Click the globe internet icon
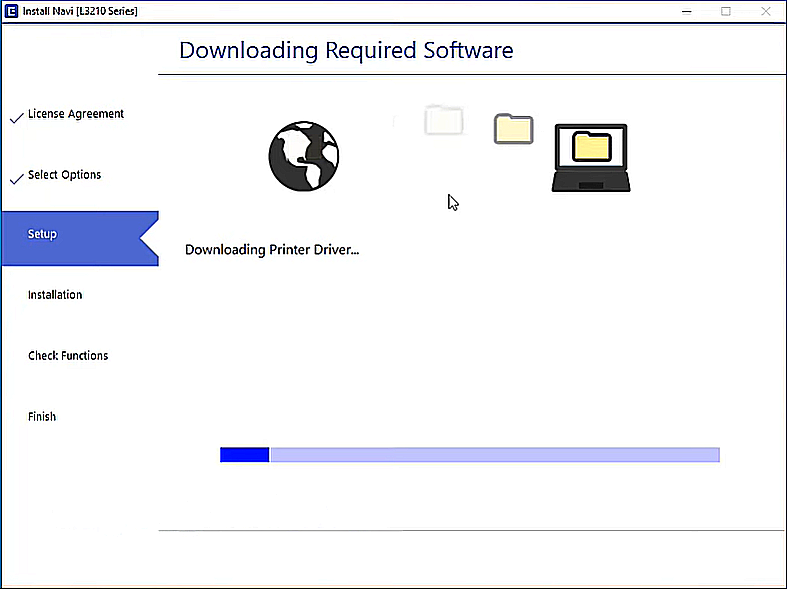787x589 pixels. coord(304,157)
